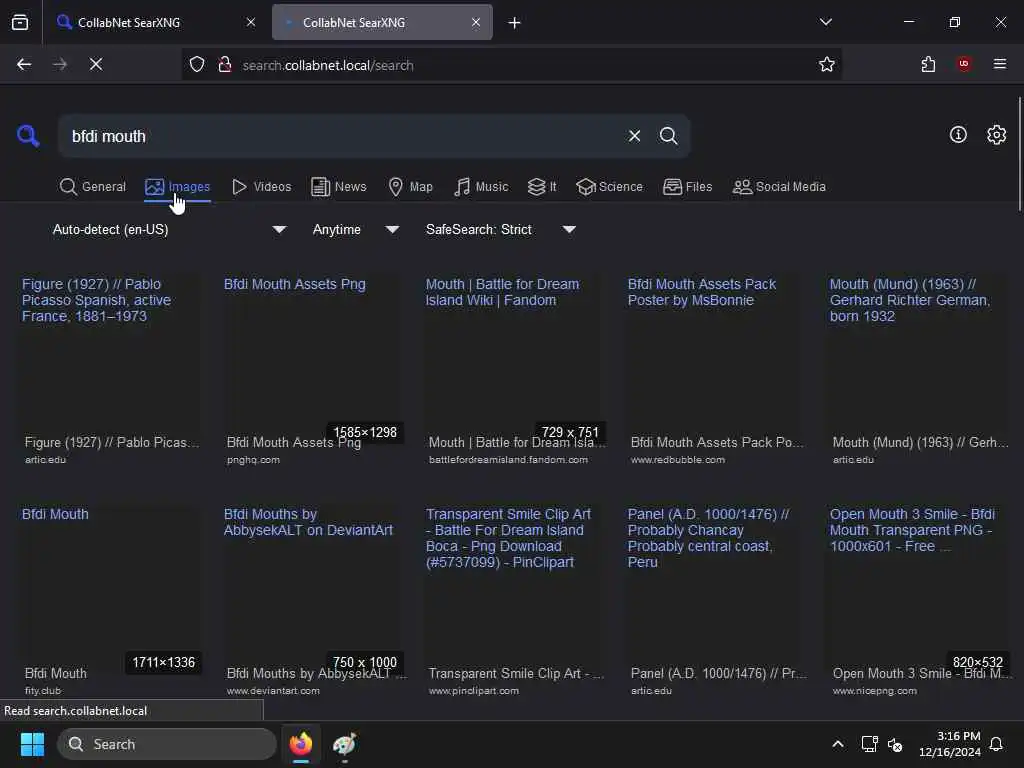
Task: Click www.redbubble.com source text
Action: click(678, 460)
